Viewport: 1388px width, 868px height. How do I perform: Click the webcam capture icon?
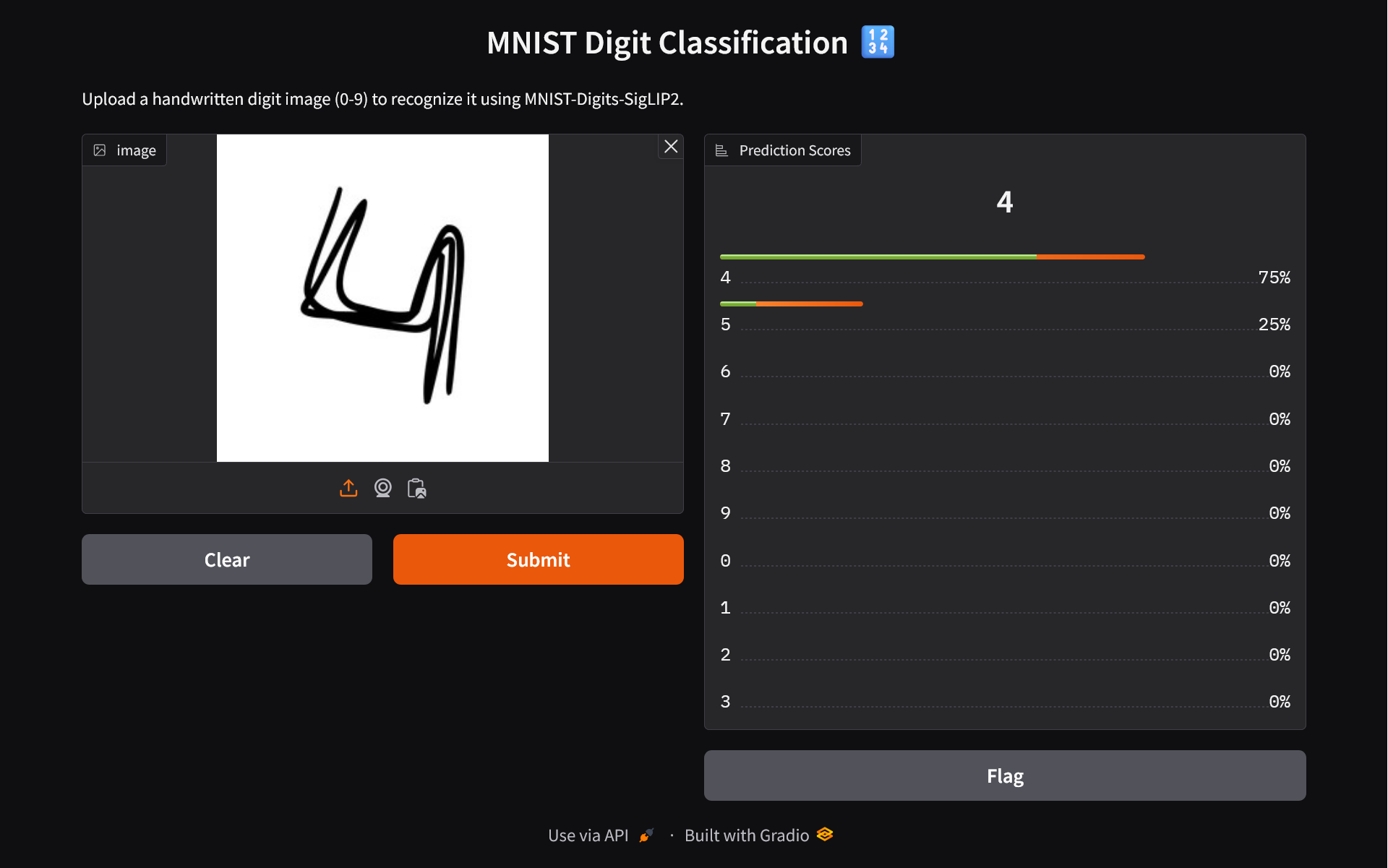[x=382, y=489]
